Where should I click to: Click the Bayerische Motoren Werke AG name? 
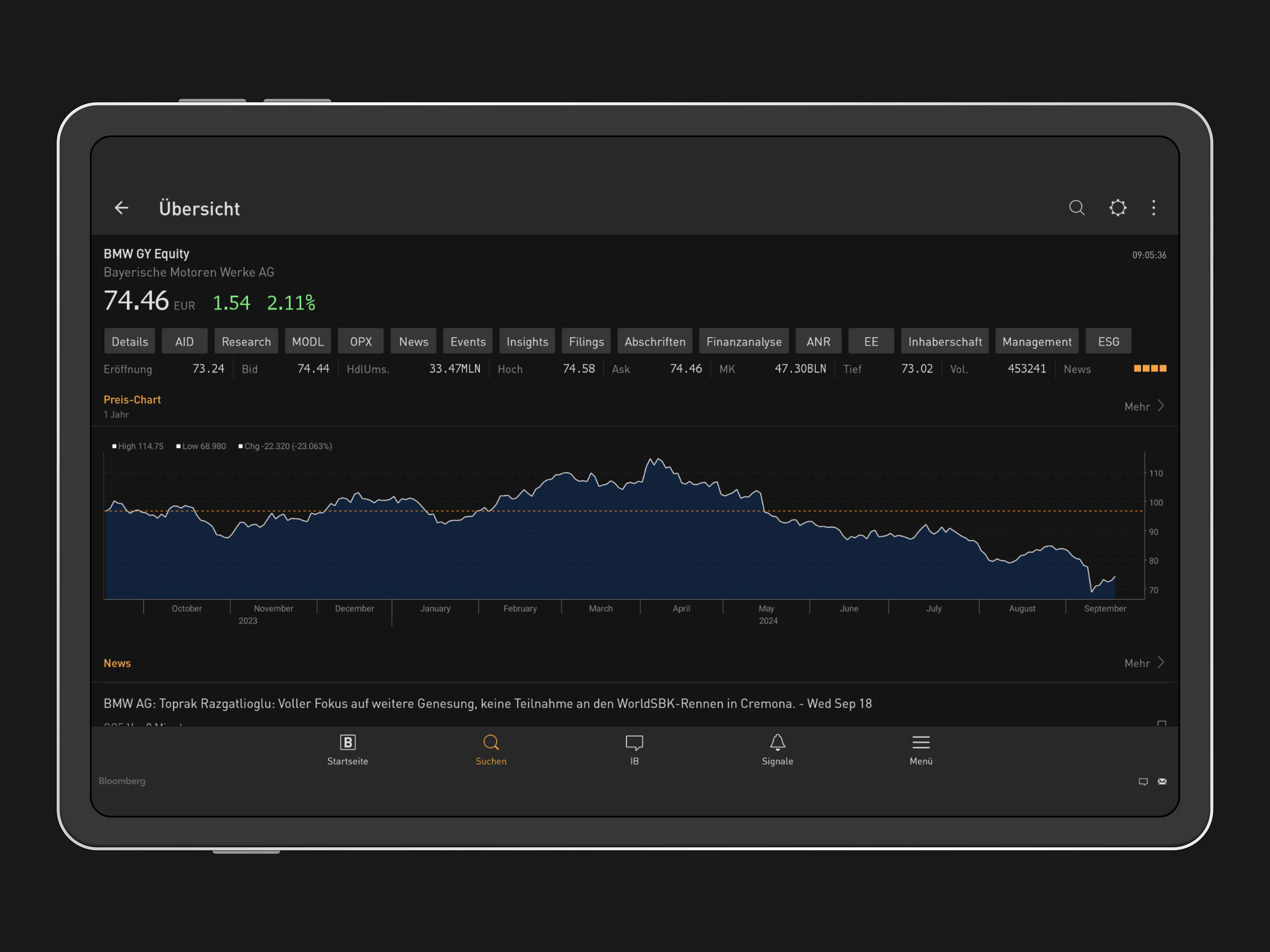pos(189,272)
